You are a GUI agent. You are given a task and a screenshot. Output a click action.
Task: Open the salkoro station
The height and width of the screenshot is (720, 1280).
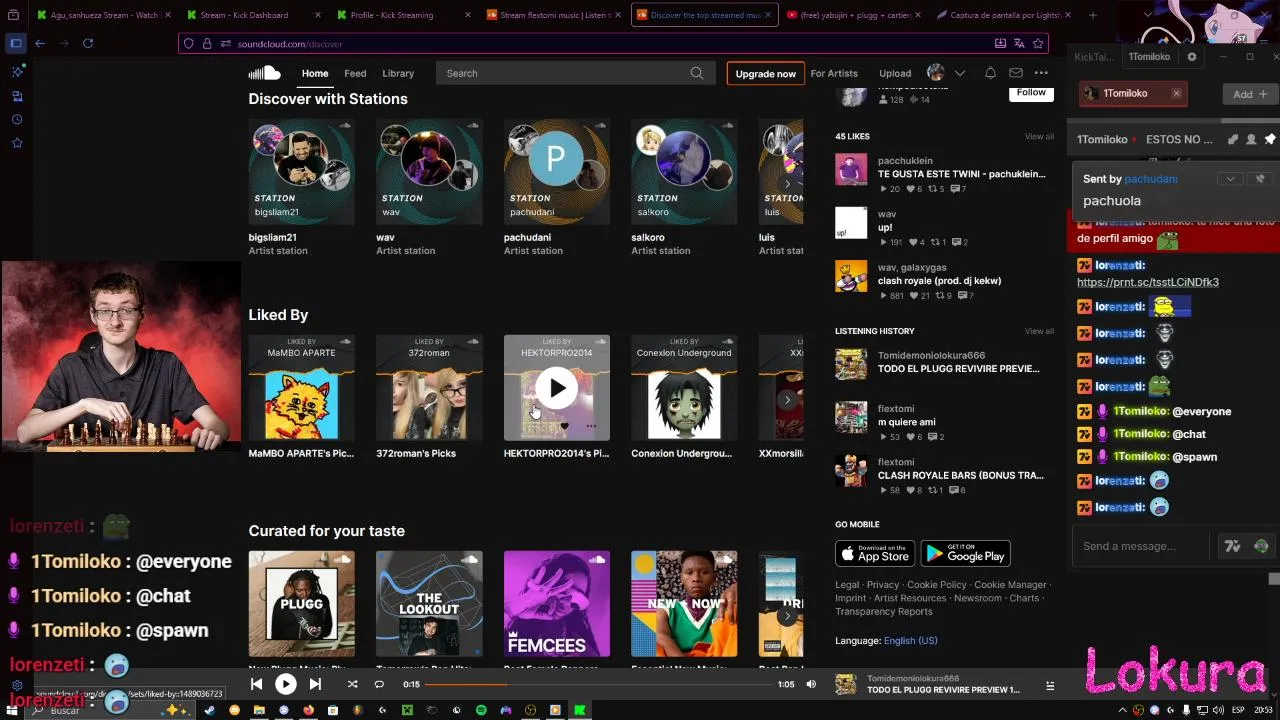click(684, 172)
